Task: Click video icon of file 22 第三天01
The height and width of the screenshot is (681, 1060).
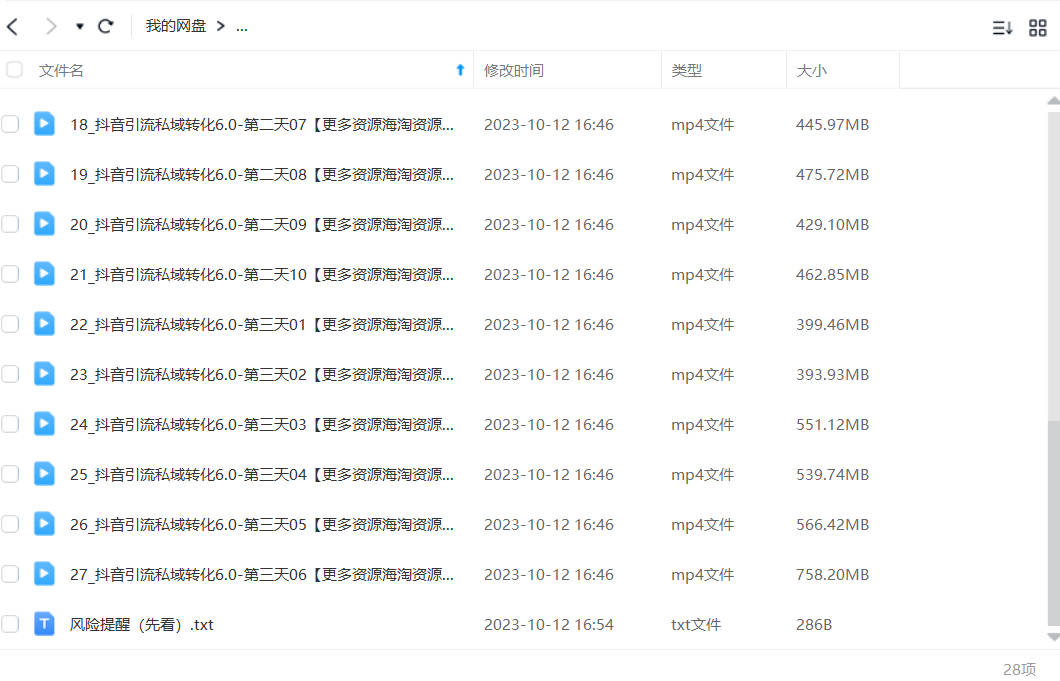Action: click(x=45, y=324)
